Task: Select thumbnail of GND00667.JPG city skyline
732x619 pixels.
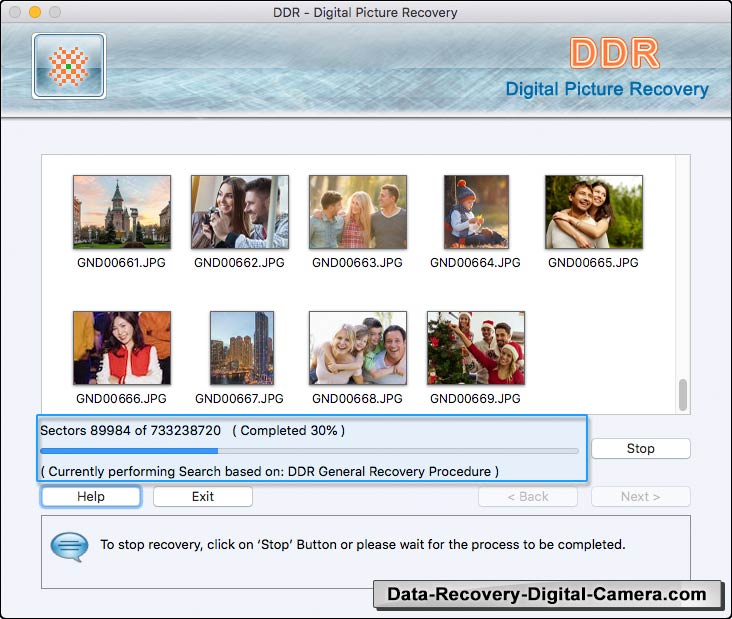Action: (242, 348)
